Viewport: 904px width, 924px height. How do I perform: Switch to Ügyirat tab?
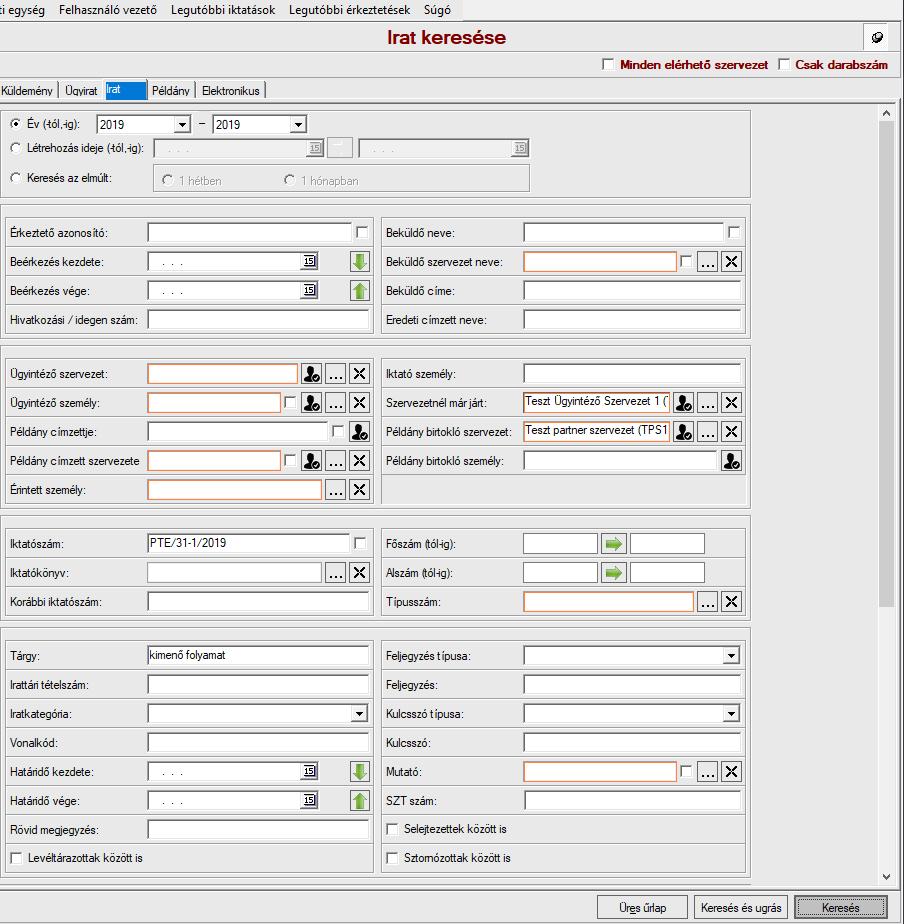pos(81,91)
